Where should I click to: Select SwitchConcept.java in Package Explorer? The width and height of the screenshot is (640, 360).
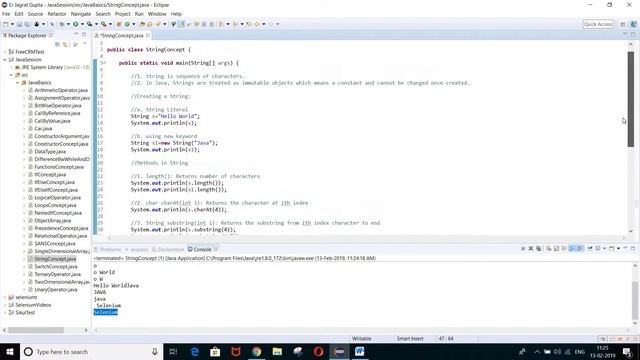point(56,267)
